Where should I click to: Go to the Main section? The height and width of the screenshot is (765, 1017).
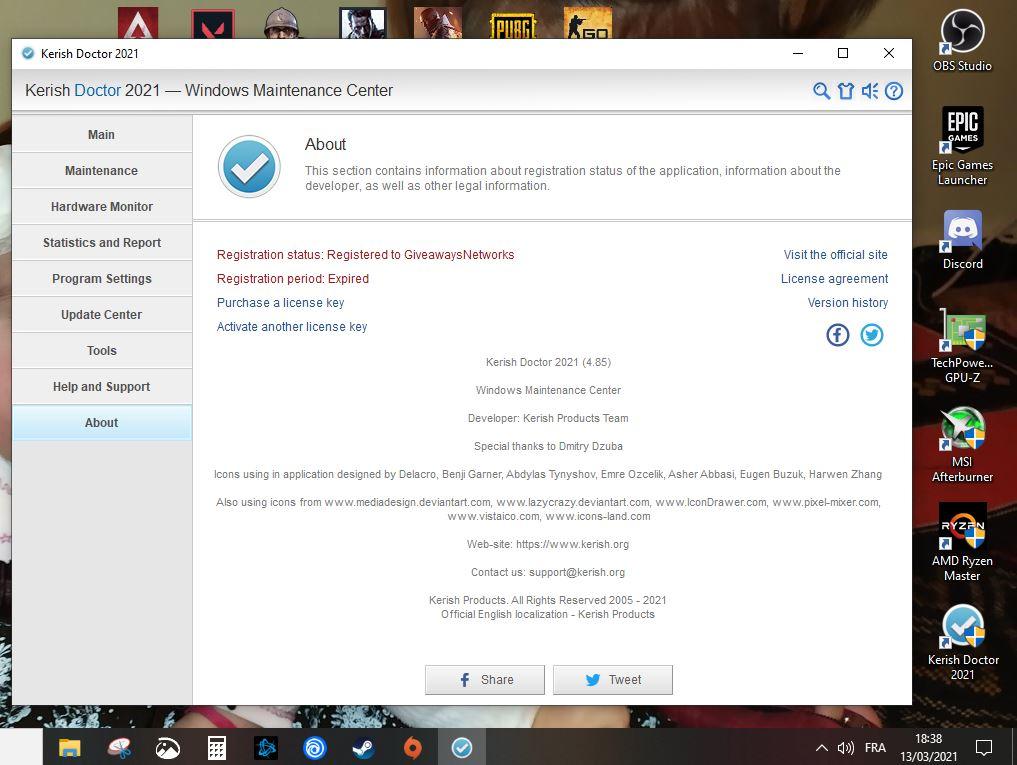click(x=102, y=134)
